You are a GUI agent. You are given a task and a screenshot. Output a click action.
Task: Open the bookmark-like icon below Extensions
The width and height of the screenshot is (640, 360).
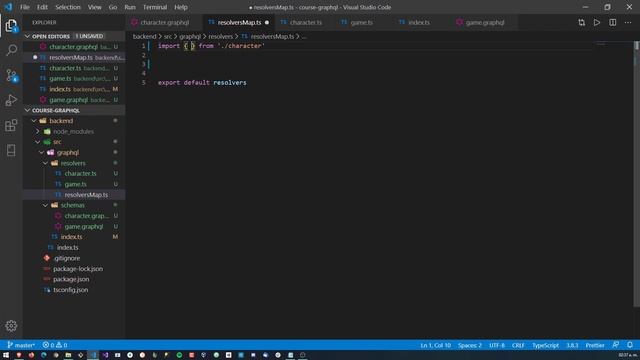tap(11, 150)
